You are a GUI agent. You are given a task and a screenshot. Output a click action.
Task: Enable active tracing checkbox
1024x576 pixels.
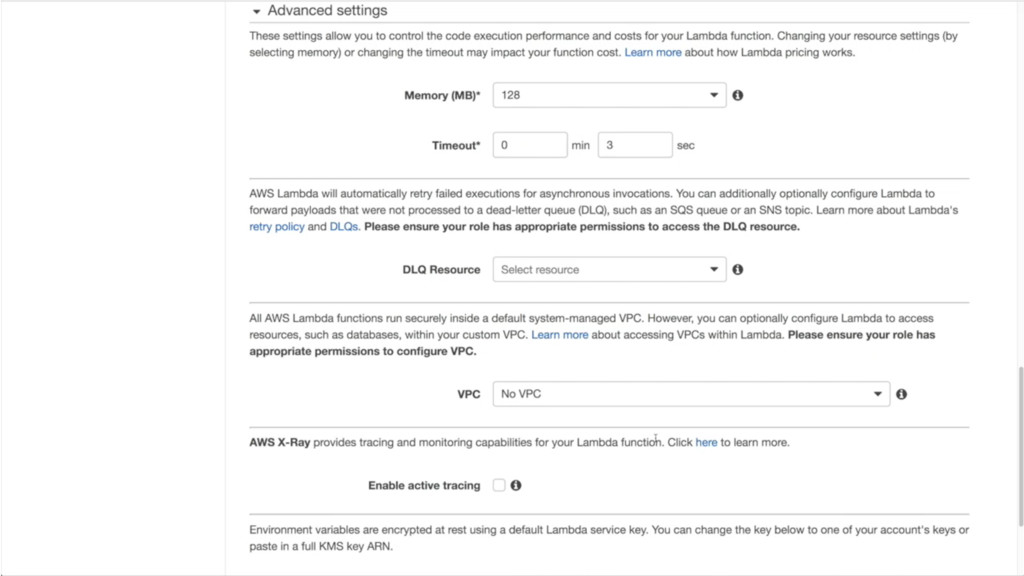tap(499, 486)
